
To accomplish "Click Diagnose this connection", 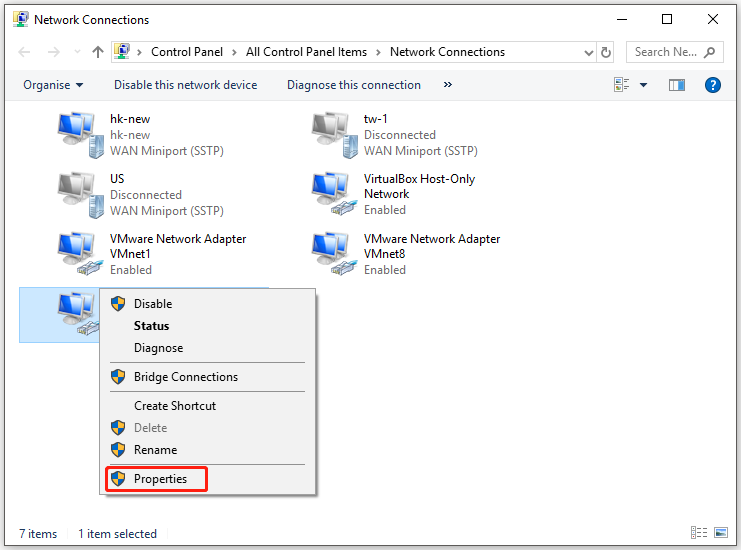I will tap(353, 85).
